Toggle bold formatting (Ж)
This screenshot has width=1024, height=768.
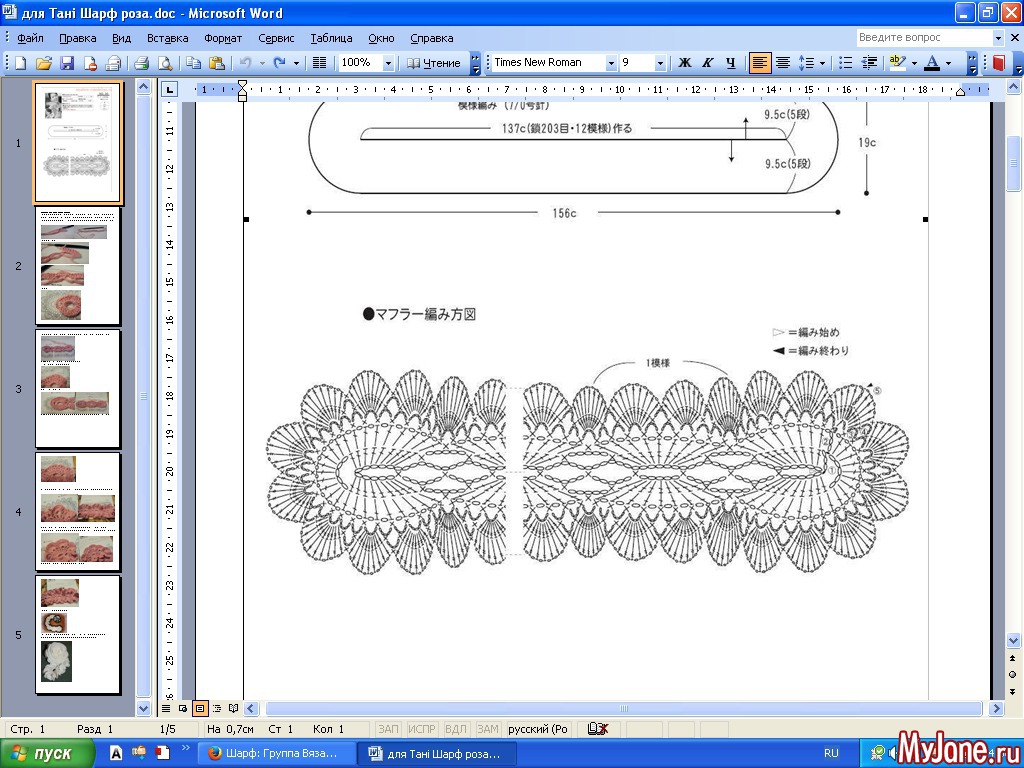point(685,63)
